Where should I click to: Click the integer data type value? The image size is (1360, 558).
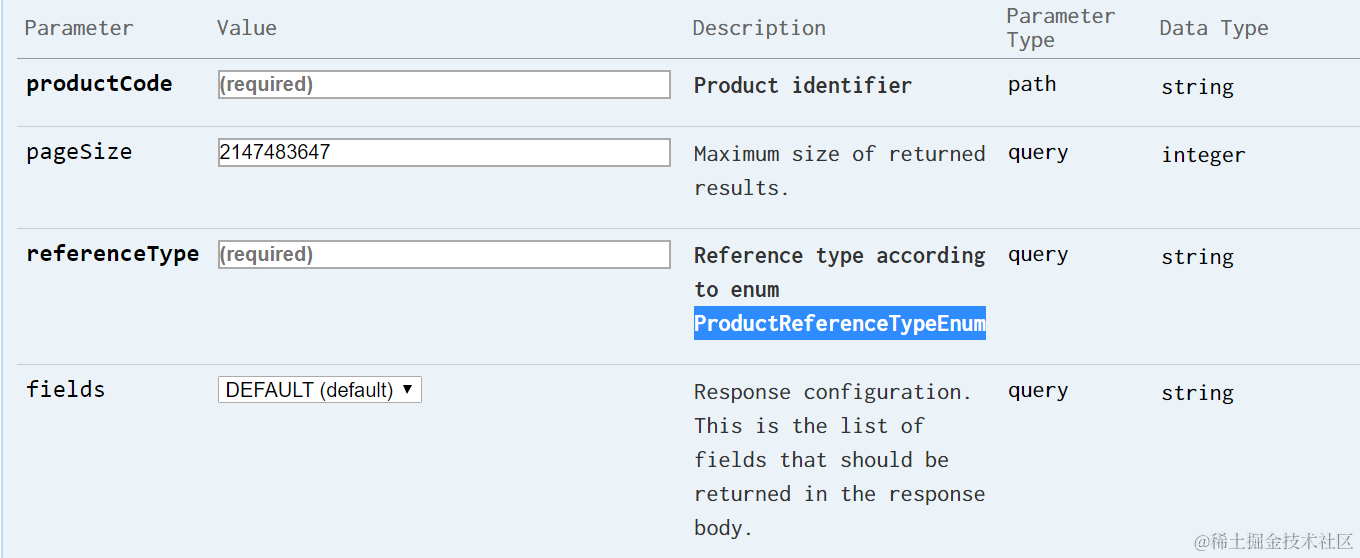click(1202, 155)
